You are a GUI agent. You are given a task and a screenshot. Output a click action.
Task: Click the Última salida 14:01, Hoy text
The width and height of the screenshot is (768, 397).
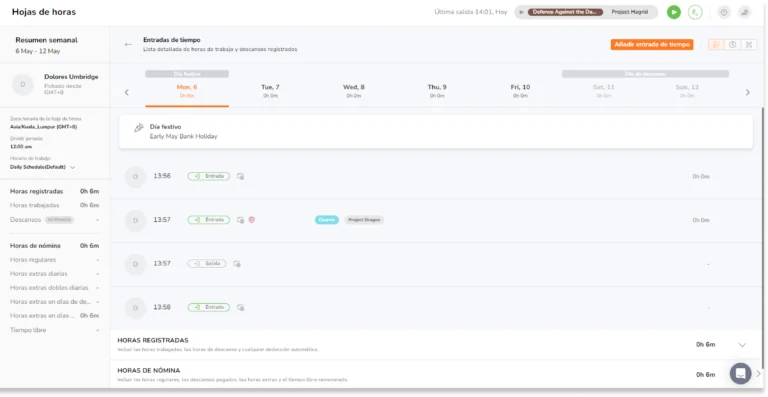coord(471,12)
